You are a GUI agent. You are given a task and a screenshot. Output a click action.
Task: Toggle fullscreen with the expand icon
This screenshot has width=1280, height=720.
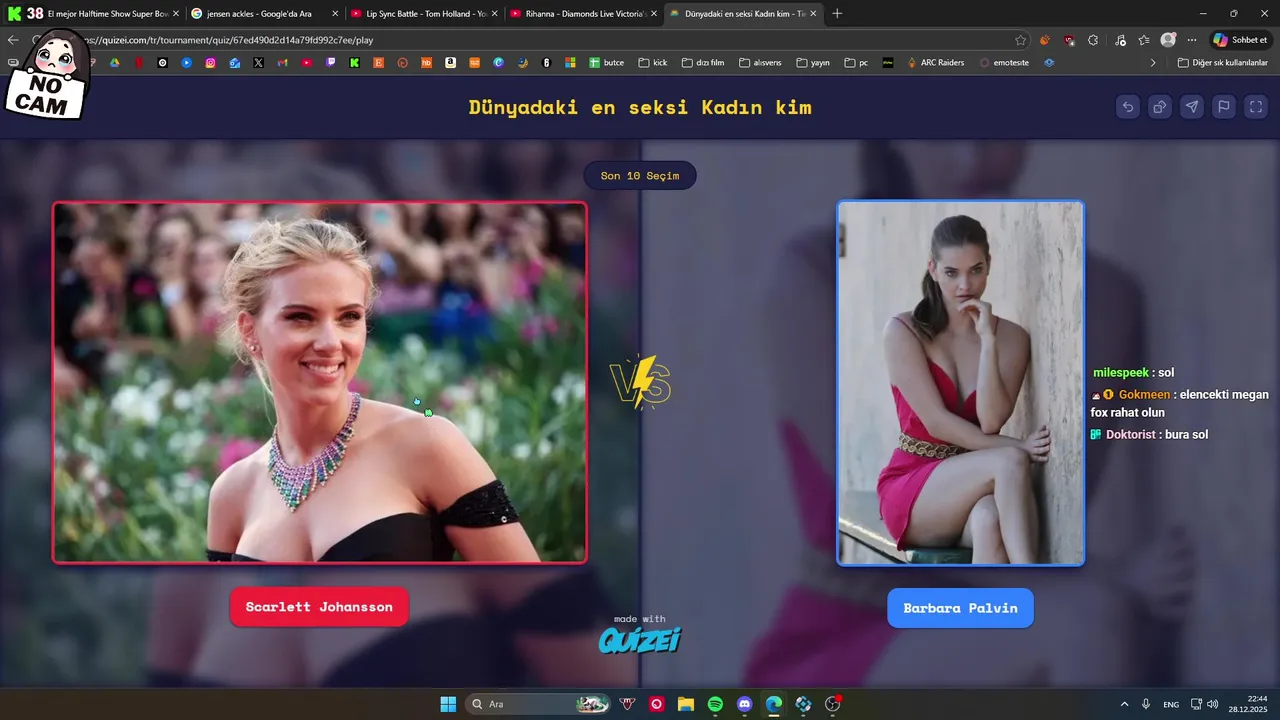[x=1256, y=107]
